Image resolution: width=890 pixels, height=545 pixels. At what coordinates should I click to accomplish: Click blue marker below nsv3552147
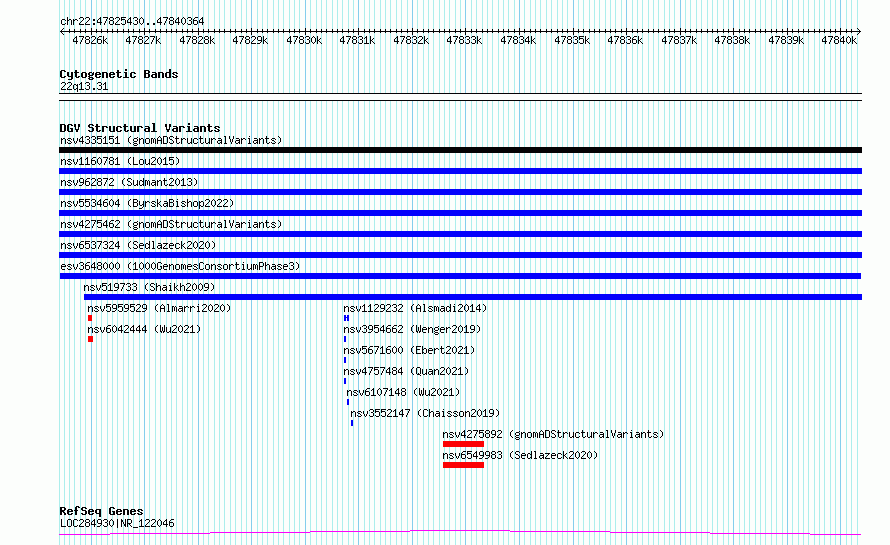point(352,423)
